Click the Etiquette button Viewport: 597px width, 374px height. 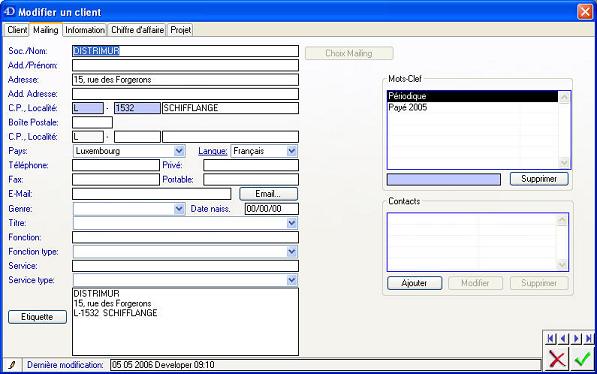[37, 317]
